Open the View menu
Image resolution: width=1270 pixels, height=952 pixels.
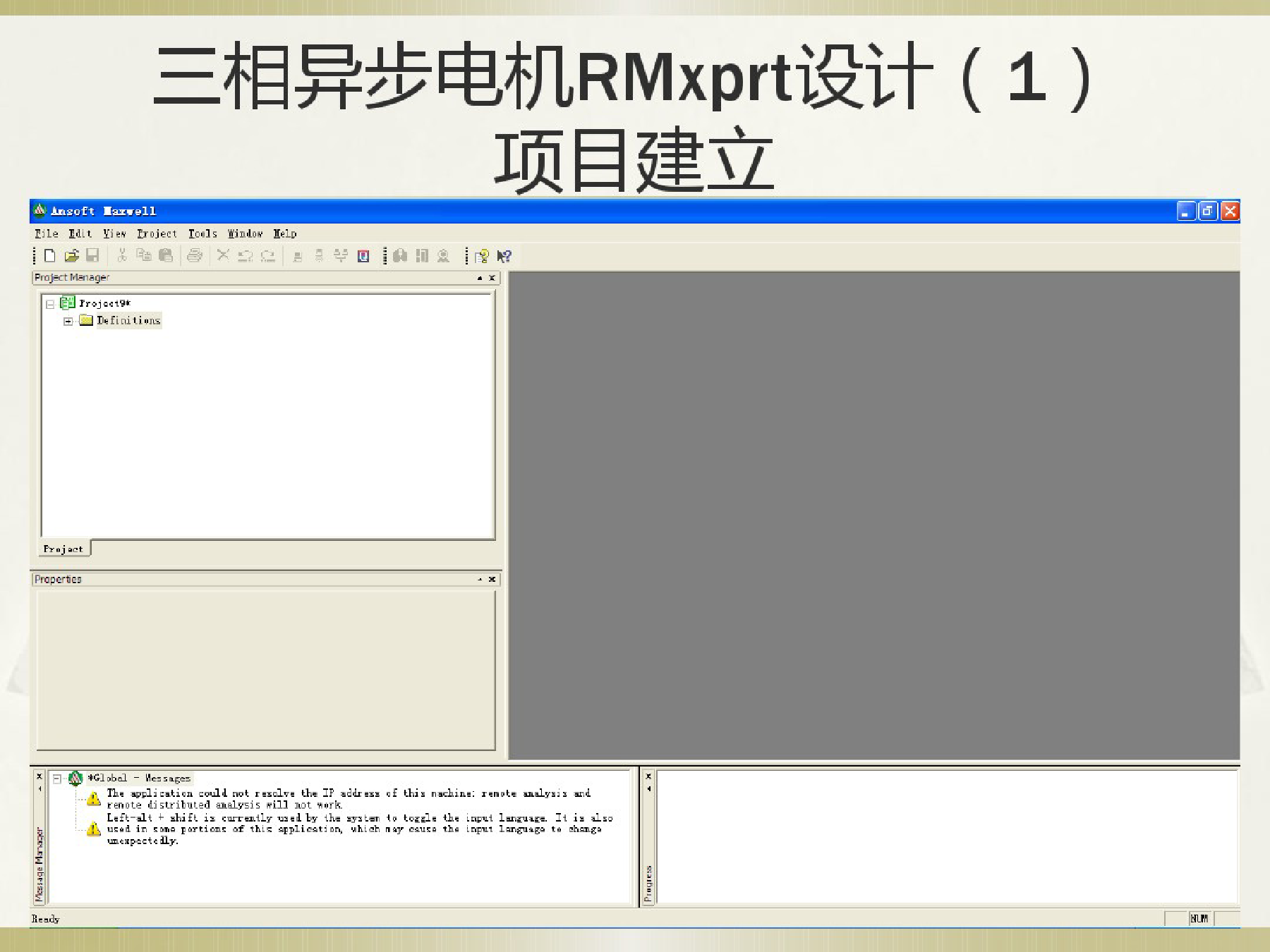coord(114,233)
